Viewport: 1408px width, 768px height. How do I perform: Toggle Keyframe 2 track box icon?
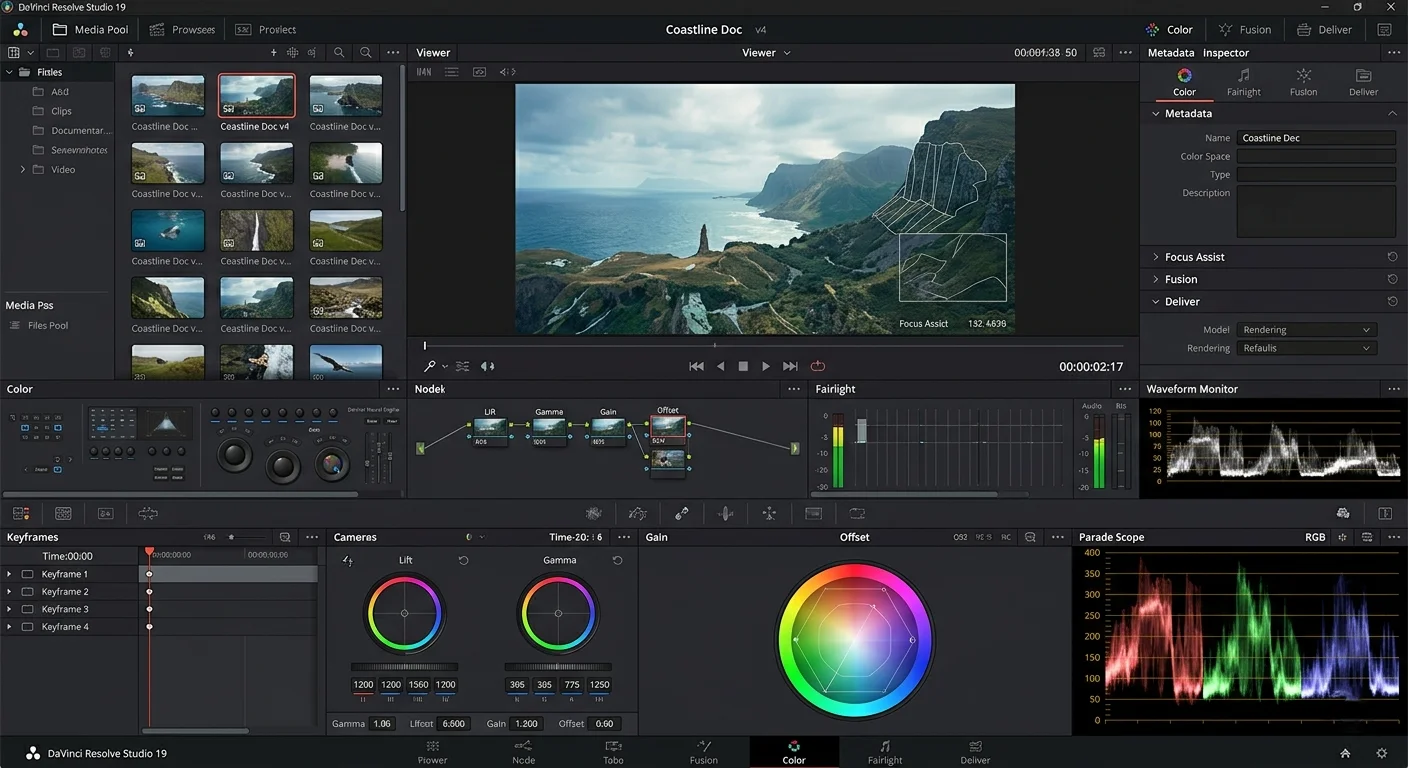27,592
